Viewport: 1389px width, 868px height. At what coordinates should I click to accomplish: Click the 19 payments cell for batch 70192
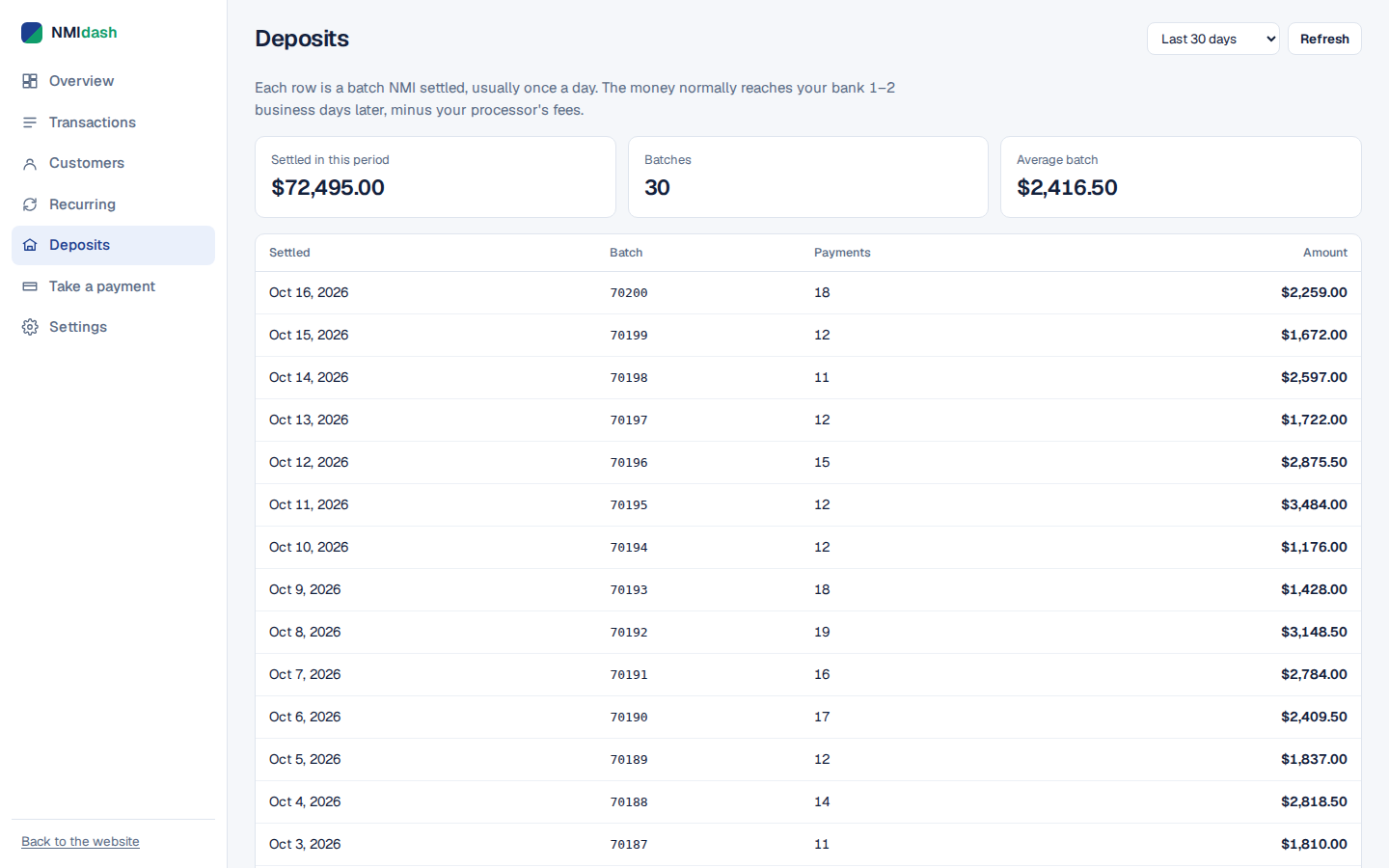click(x=822, y=632)
